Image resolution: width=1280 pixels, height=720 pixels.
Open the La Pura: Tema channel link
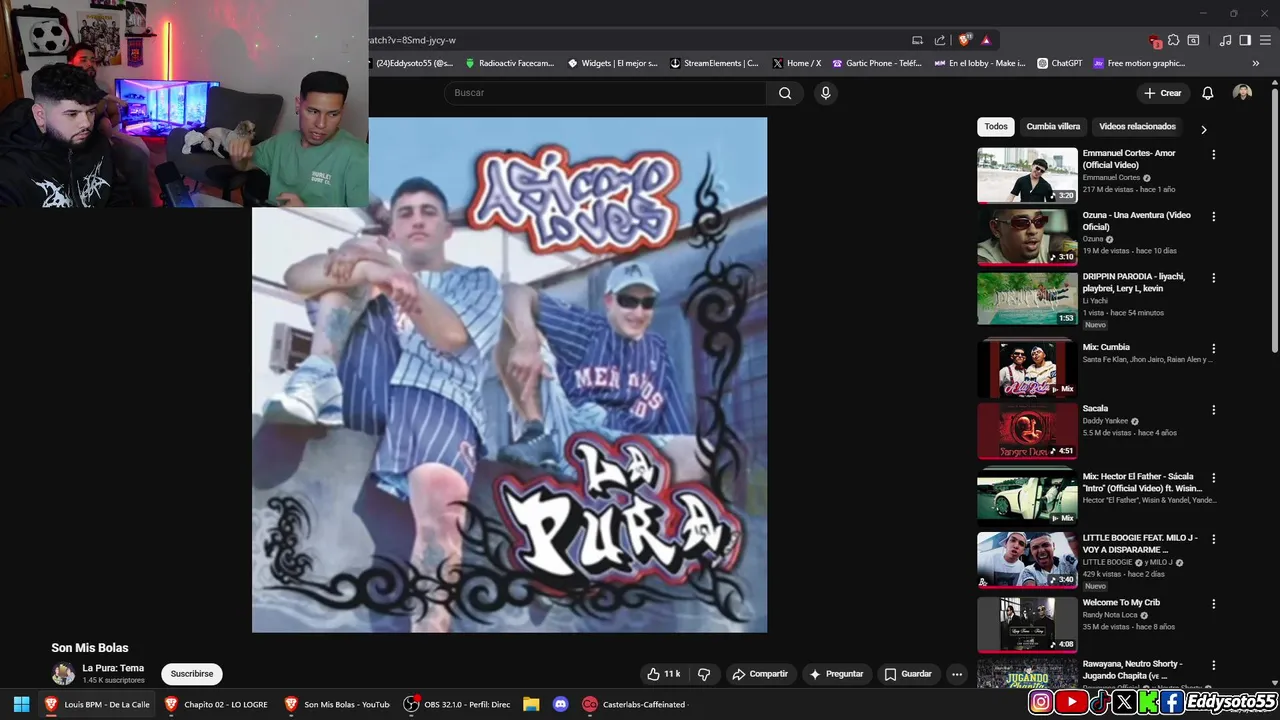113,668
